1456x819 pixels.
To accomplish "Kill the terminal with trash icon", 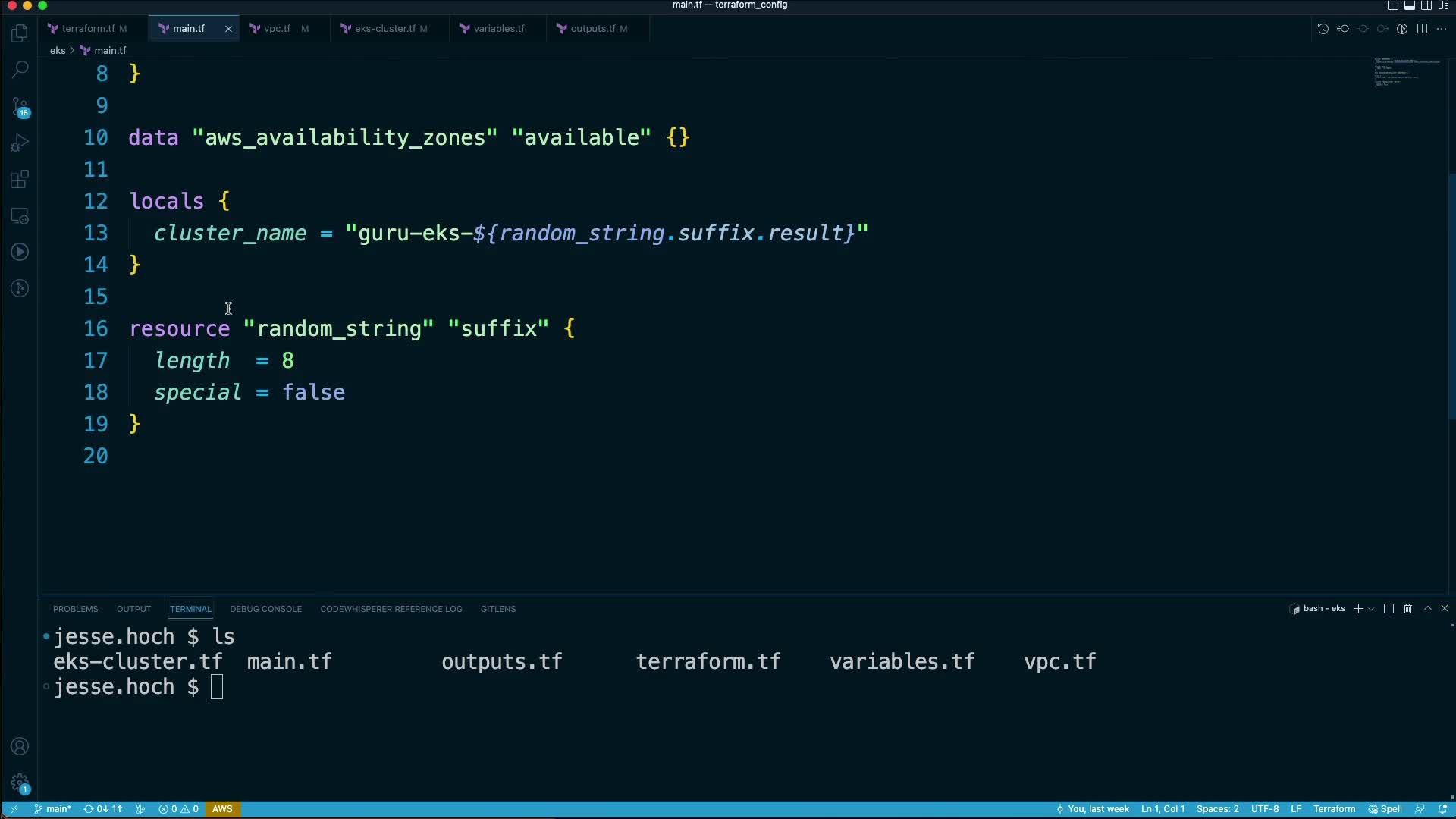I will point(1407,609).
